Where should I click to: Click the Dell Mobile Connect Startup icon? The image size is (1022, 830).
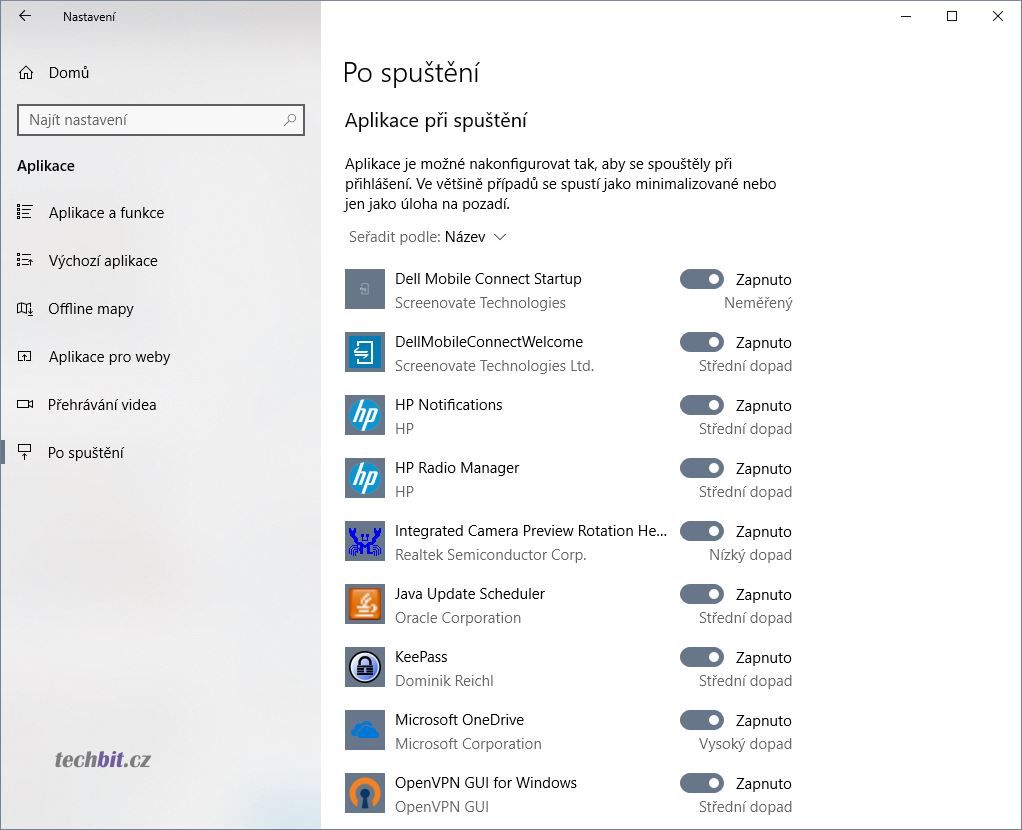pyautogui.click(x=364, y=289)
